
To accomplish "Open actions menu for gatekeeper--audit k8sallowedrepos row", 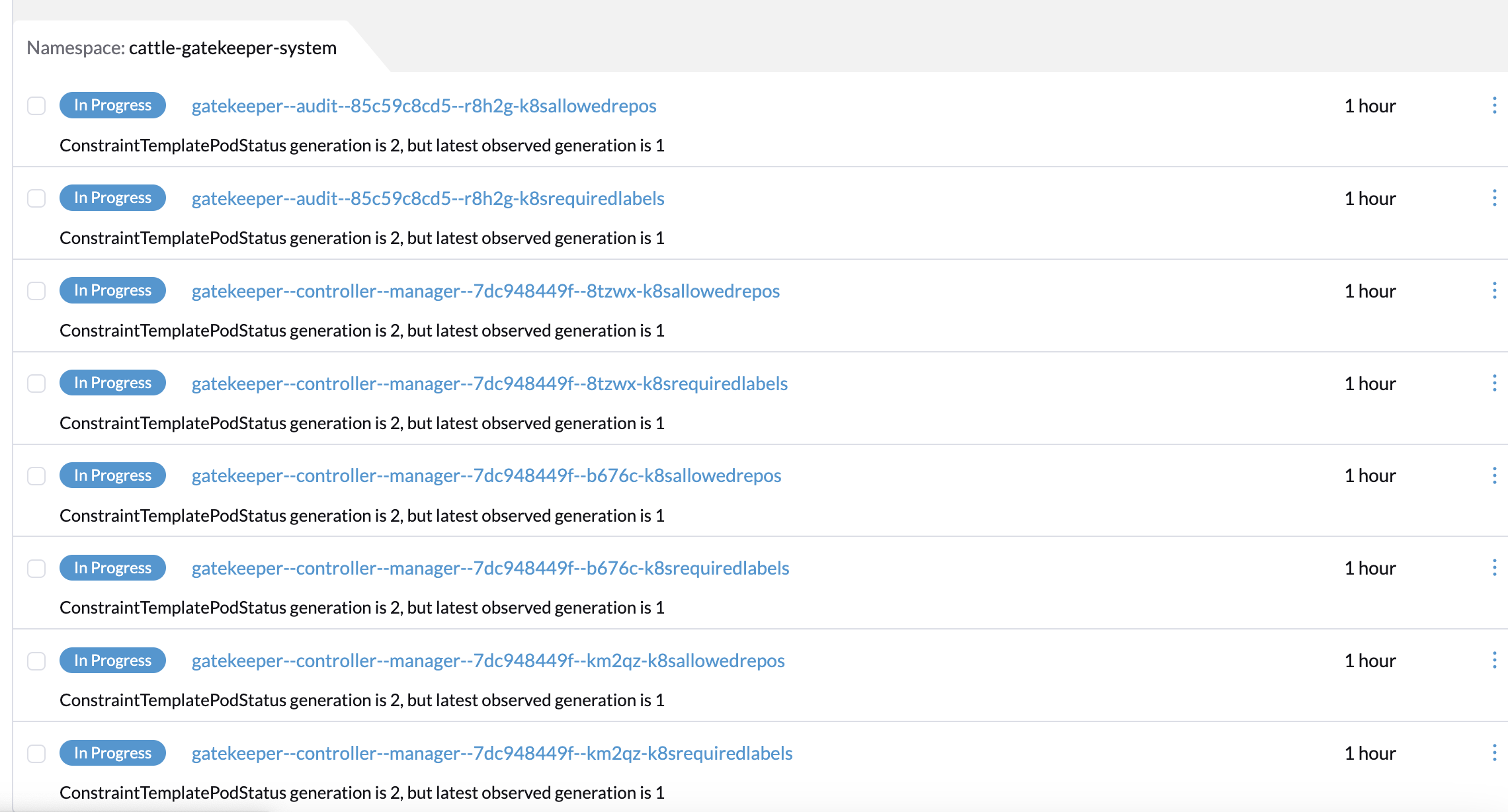I will [1495, 105].
